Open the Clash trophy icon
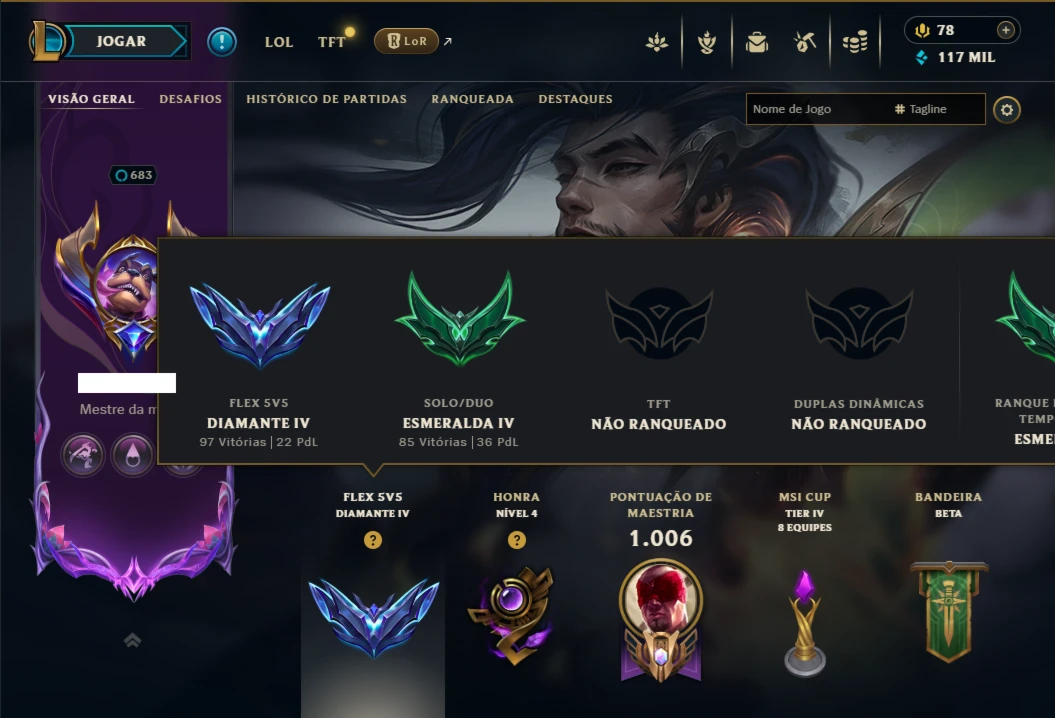 pos(706,42)
